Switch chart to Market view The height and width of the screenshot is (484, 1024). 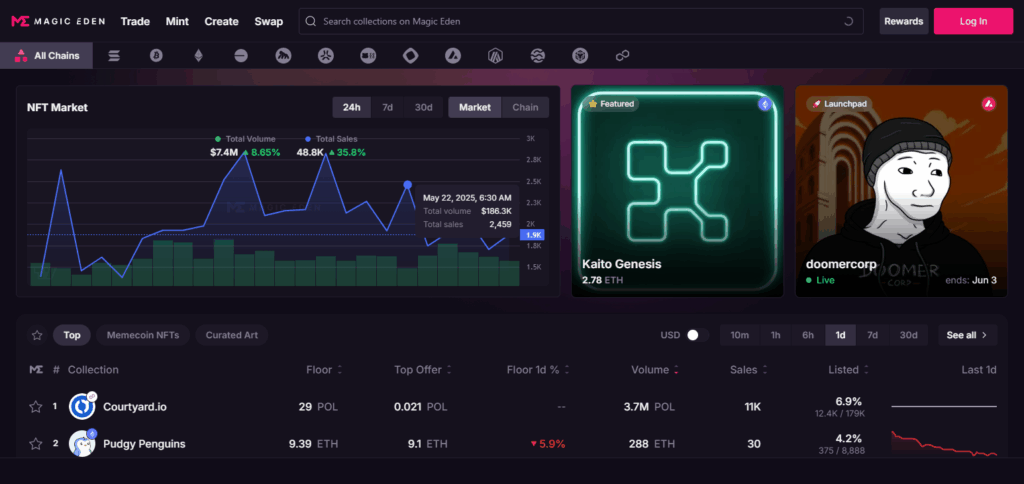475,107
